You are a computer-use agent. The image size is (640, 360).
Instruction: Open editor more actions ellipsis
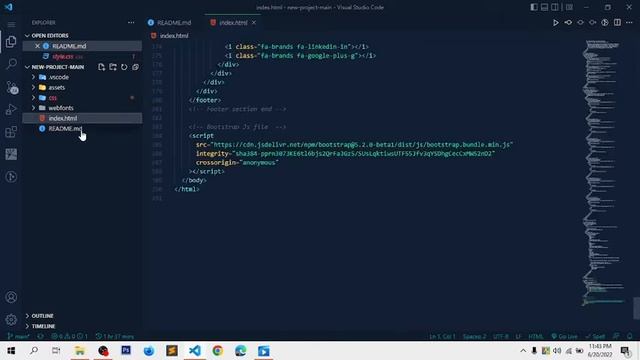[x=629, y=22]
